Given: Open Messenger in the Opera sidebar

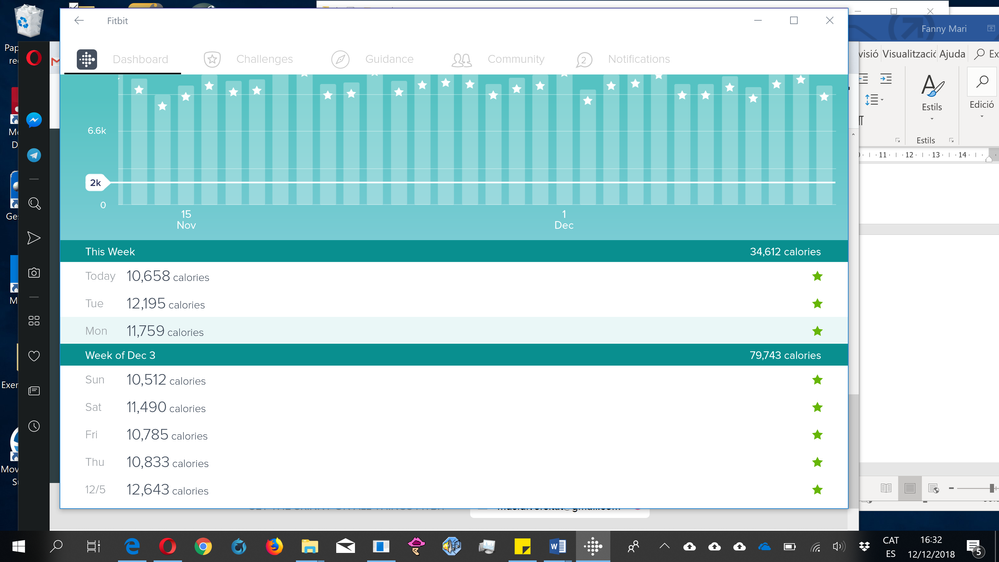Looking at the screenshot, I should click(34, 120).
